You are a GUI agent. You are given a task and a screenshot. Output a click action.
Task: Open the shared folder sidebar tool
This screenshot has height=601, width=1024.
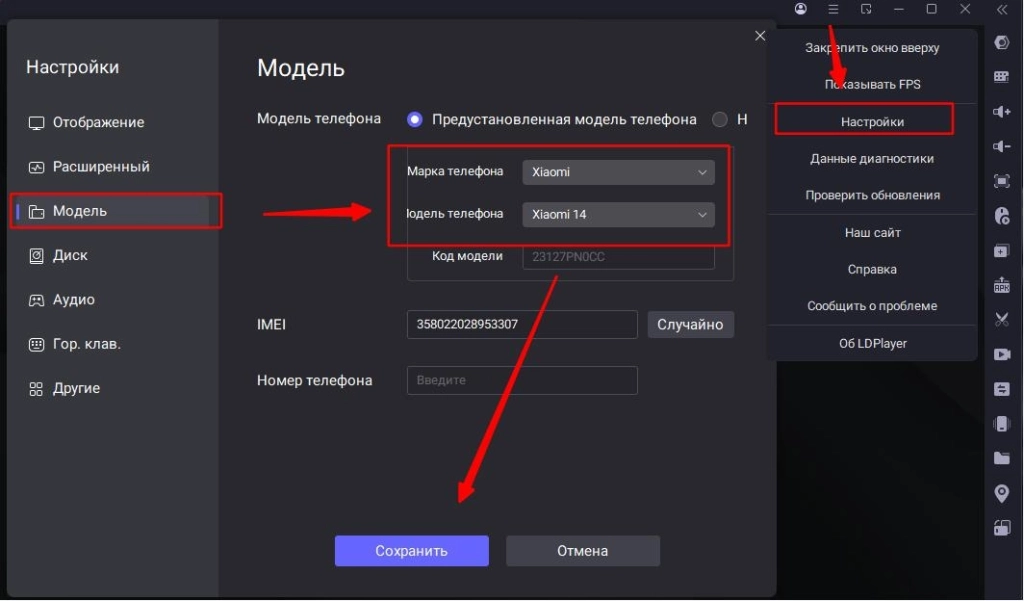click(x=1001, y=457)
